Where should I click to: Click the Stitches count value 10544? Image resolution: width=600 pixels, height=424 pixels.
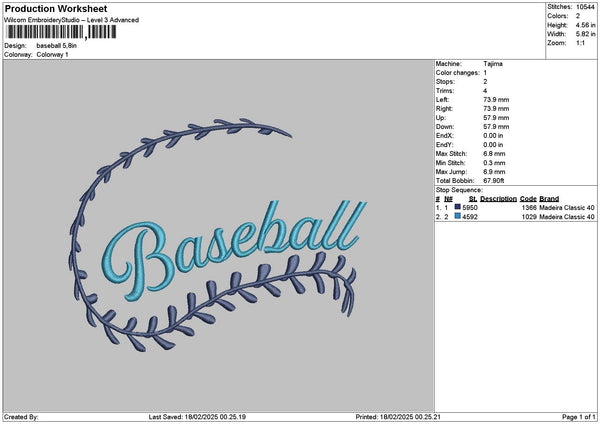coord(585,6)
